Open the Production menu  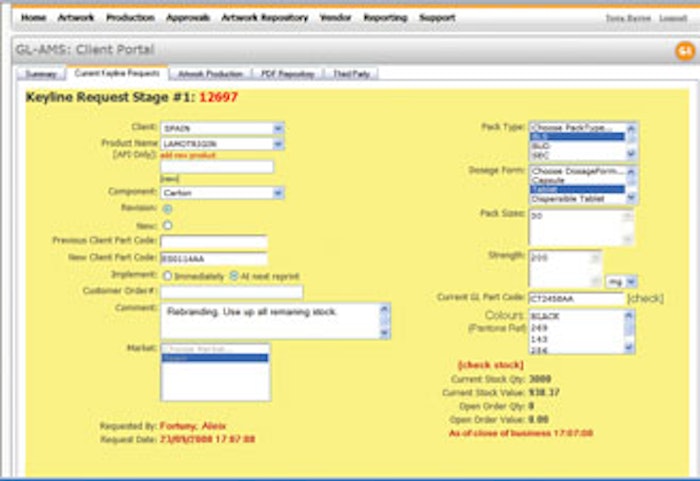pos(130,18)
